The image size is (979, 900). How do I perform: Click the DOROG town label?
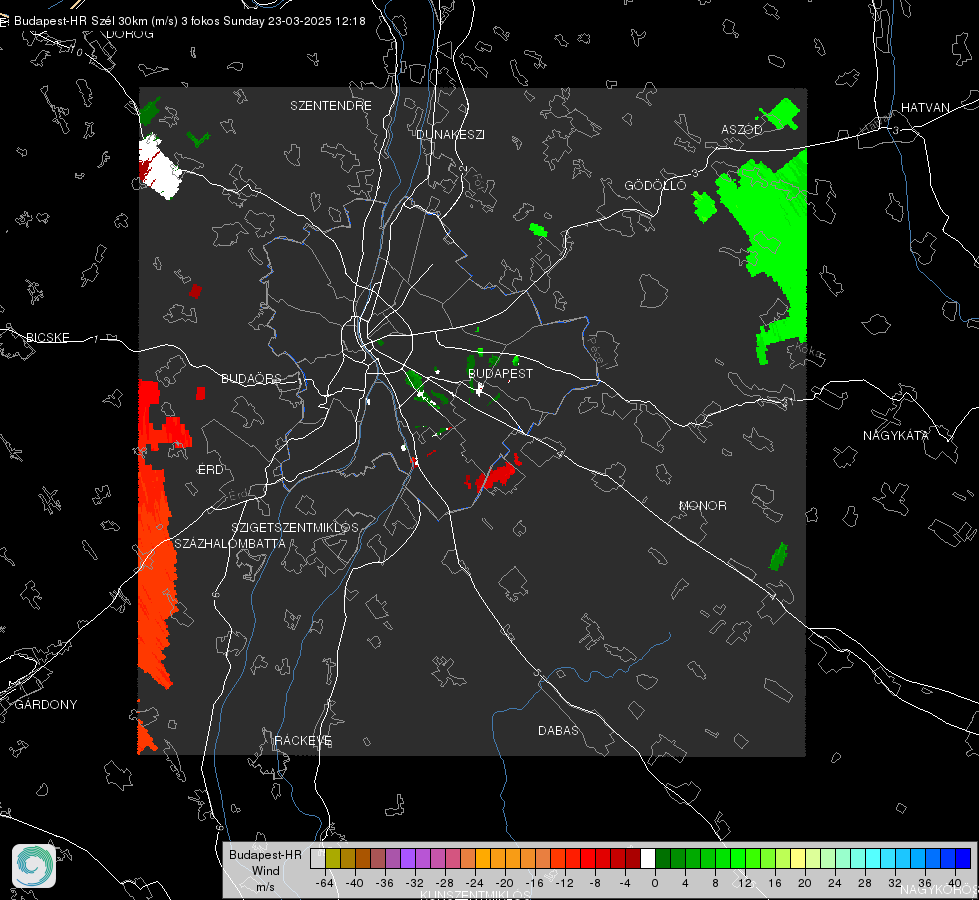130,34
